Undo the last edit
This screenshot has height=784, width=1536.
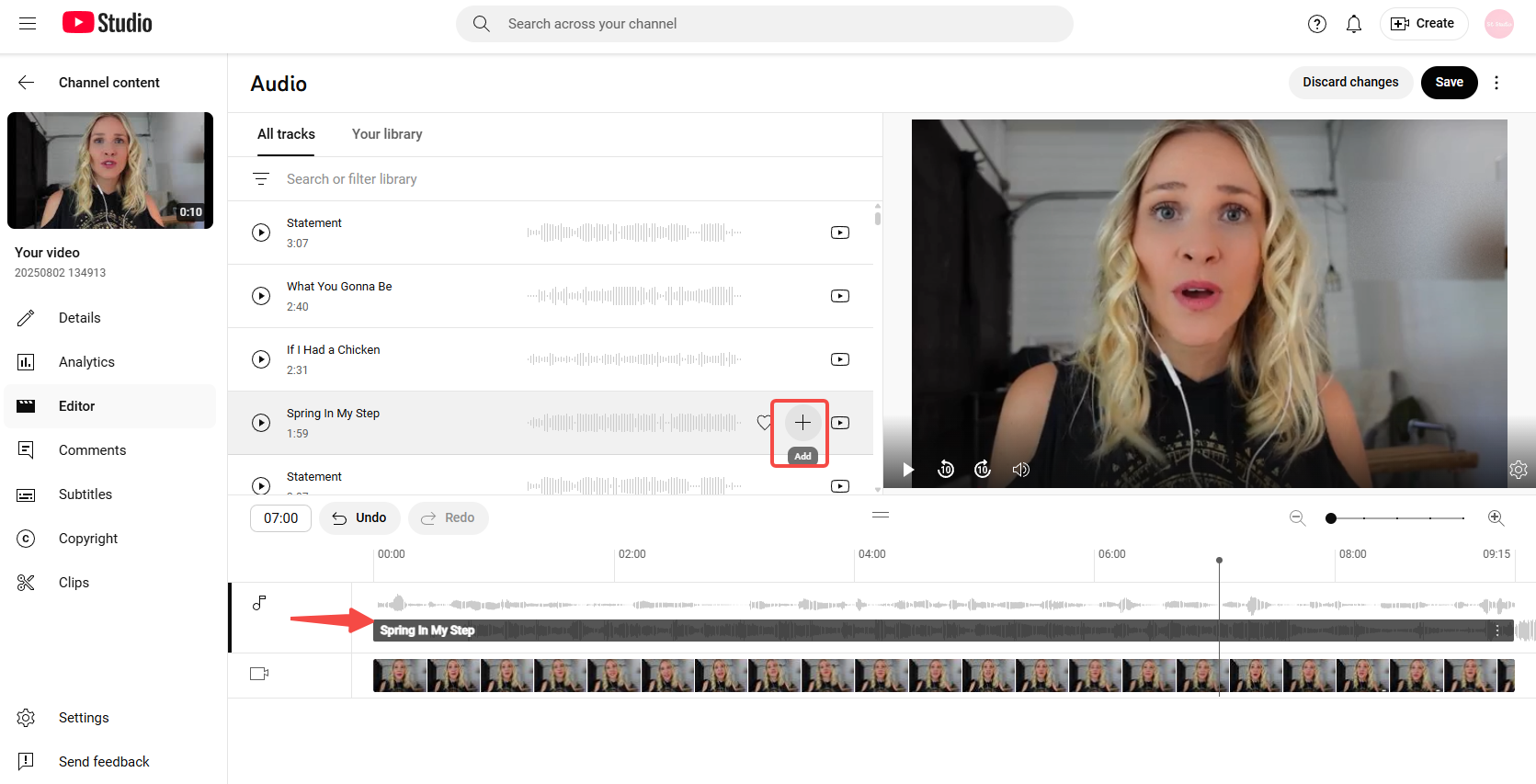pyautogui.click(x=359, y=518)
